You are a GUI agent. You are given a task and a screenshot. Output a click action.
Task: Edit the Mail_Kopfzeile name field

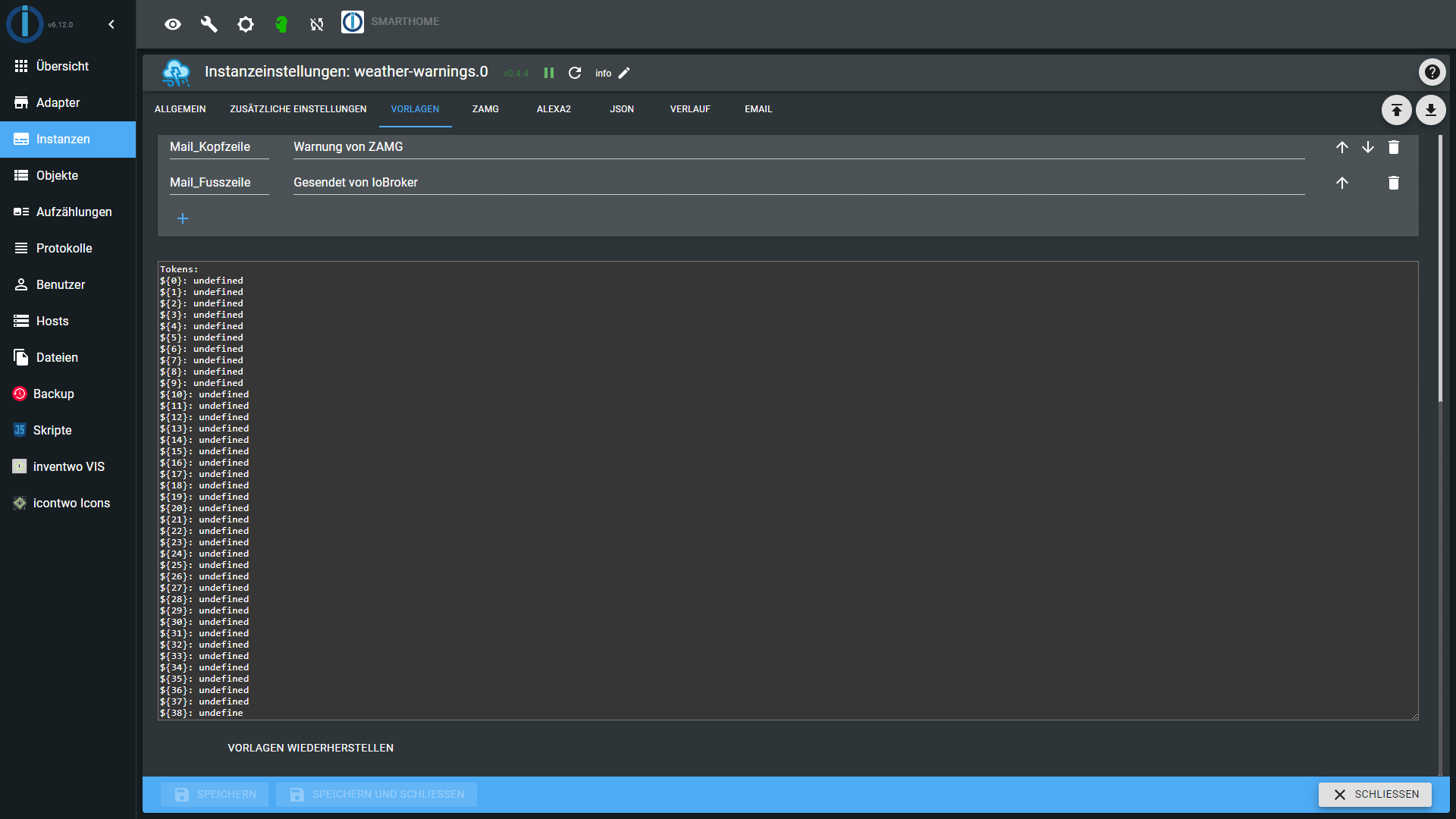219,147
